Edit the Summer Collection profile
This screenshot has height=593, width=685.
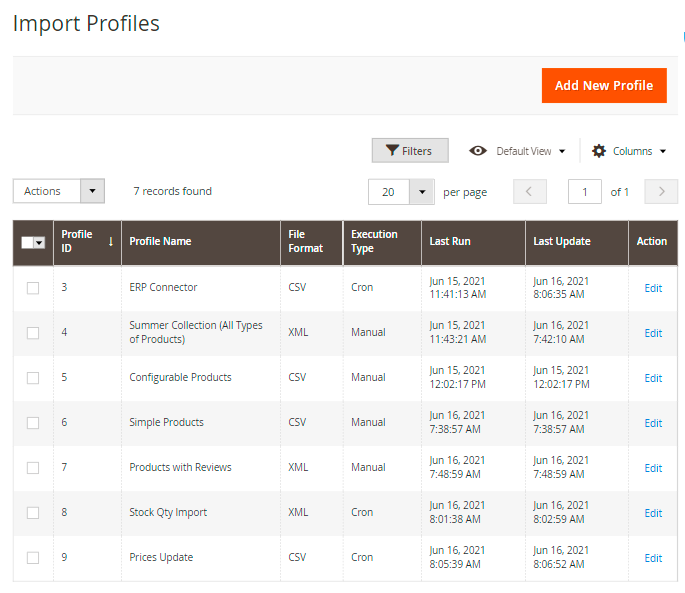pyautogui.click(x=653, y=333)
